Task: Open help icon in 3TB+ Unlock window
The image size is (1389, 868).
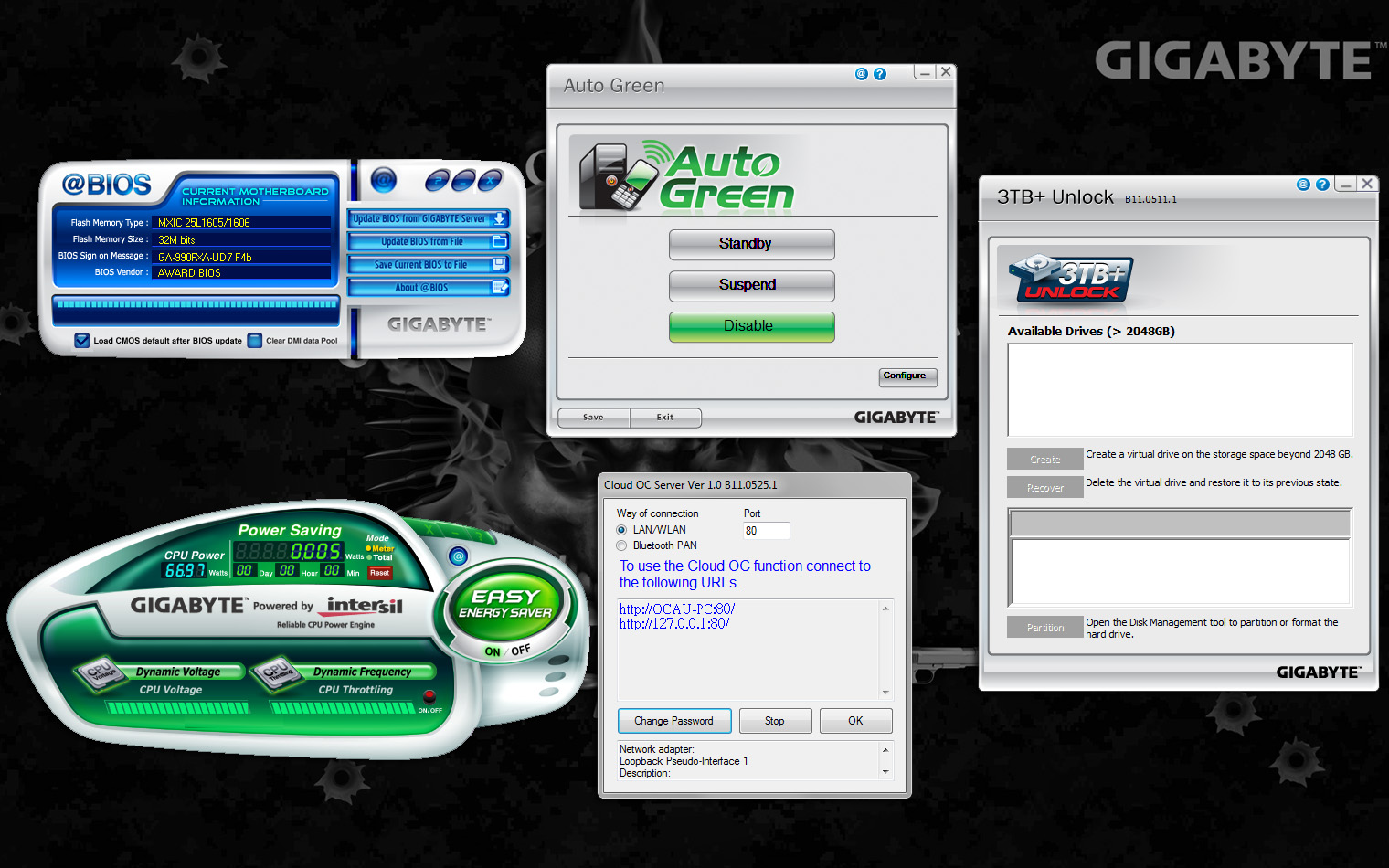Action: tap(1322, 185)
